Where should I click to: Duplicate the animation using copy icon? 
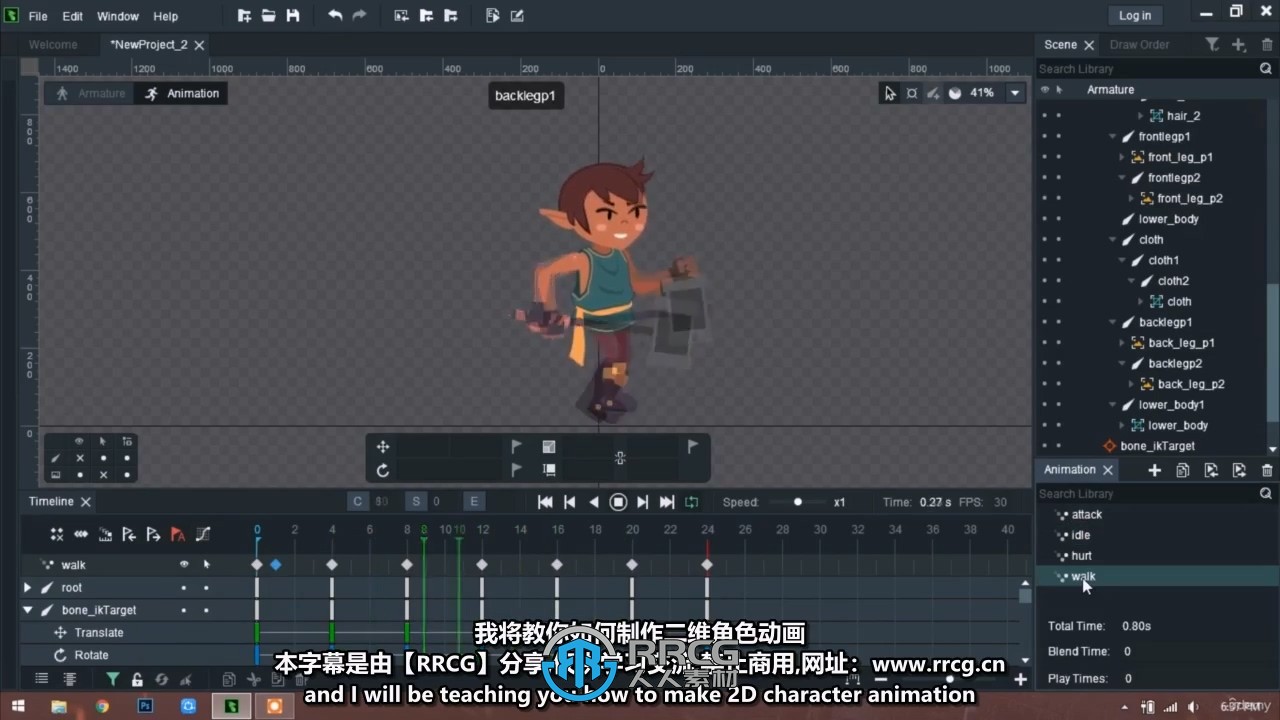pyautogui.click(x=1183, y=470)
